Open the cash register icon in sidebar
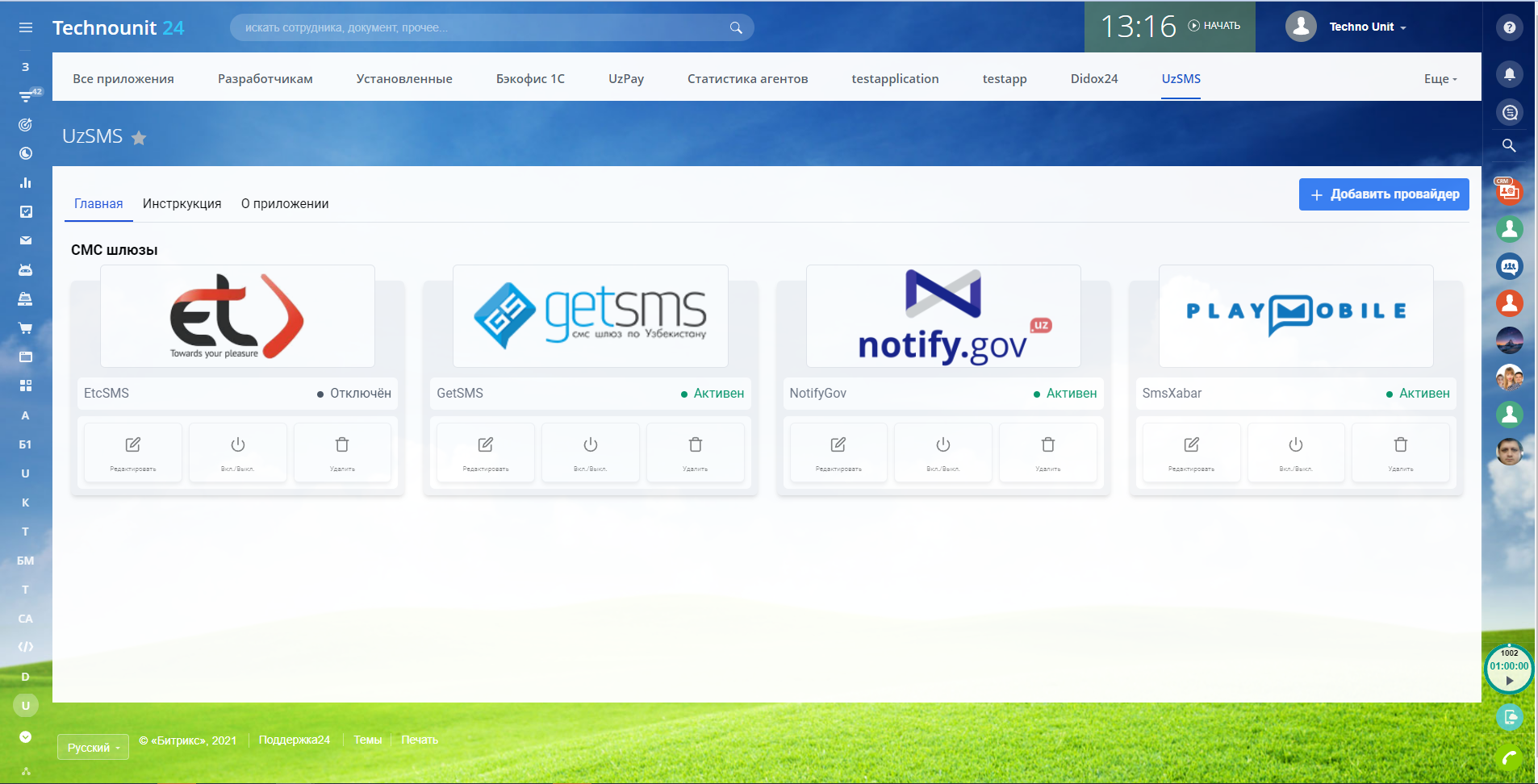 click(26, 299)
